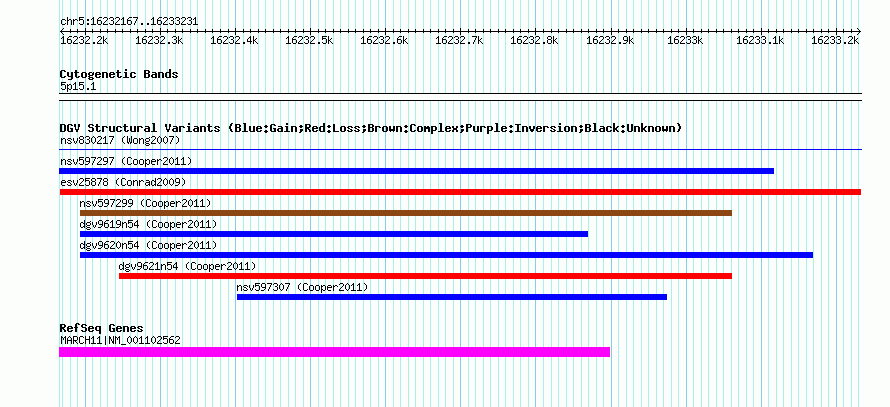The width and height of the screenshot is (890, 407).
Task: Click the Cytogenetic Bands track heading
Action: tap(119, 74)
